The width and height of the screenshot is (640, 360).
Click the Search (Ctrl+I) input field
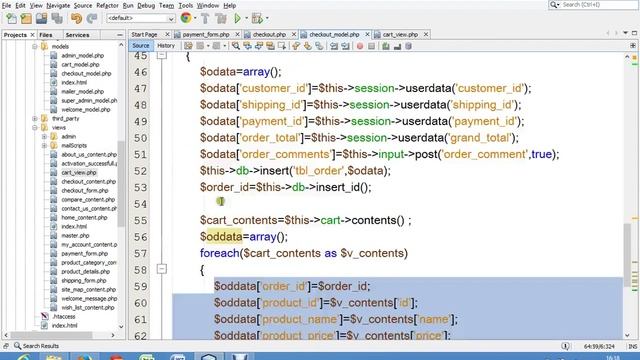pyautogui.click(x=598, y=4)
